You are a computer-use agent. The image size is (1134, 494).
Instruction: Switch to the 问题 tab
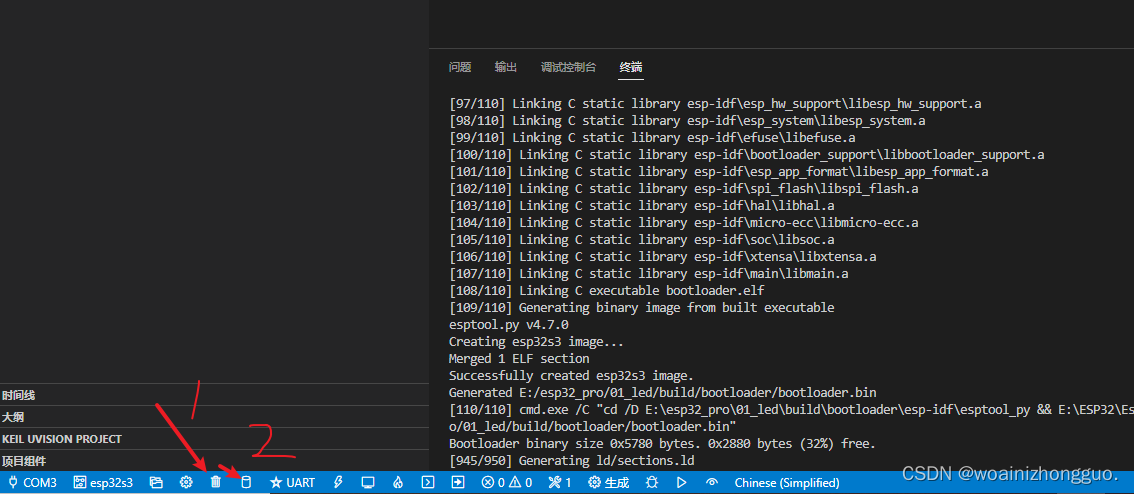pos(460,67)
